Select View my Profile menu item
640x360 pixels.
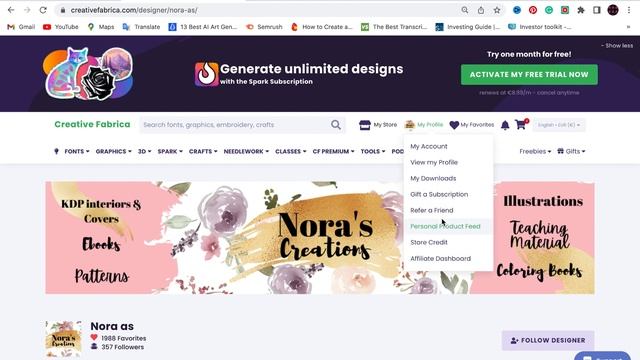point(434,162)
